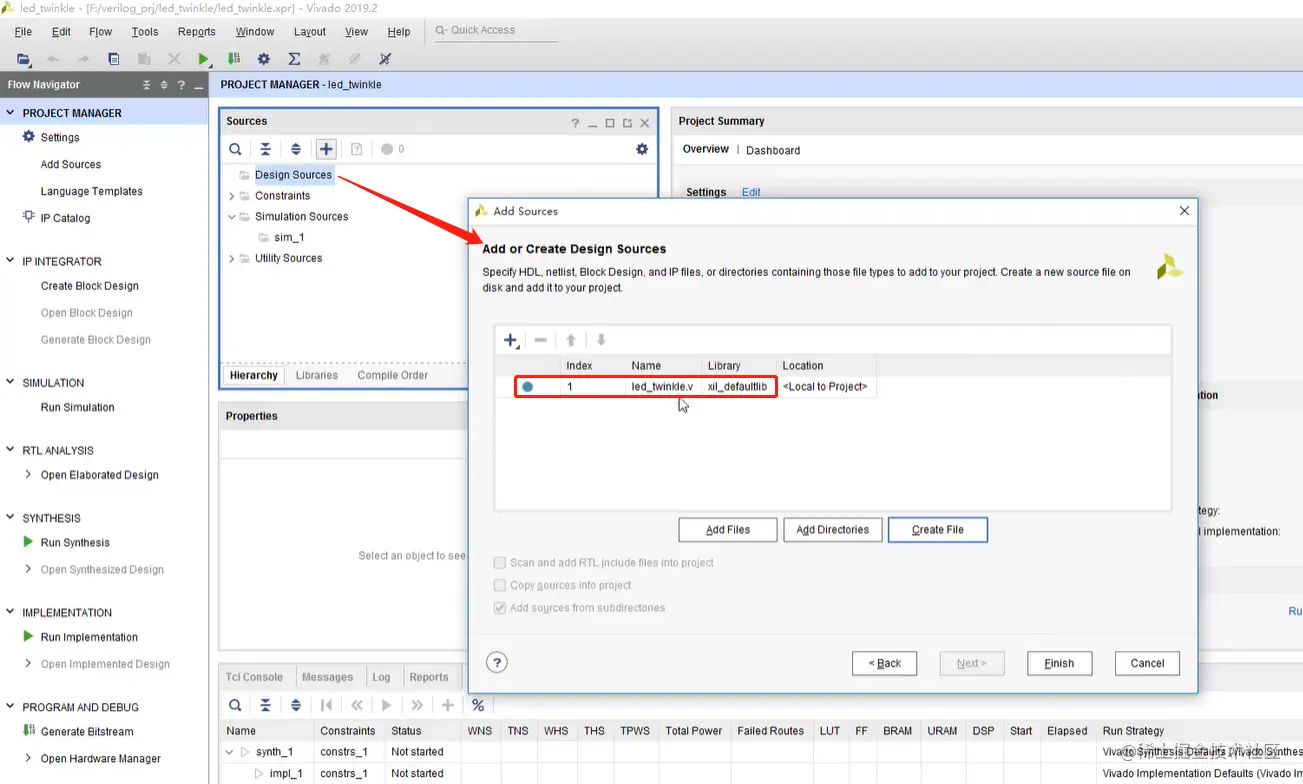Click the plus Add Sources icon in the Sources panel
Viewport: 1303px width, 784px height.
click(326, 149)
